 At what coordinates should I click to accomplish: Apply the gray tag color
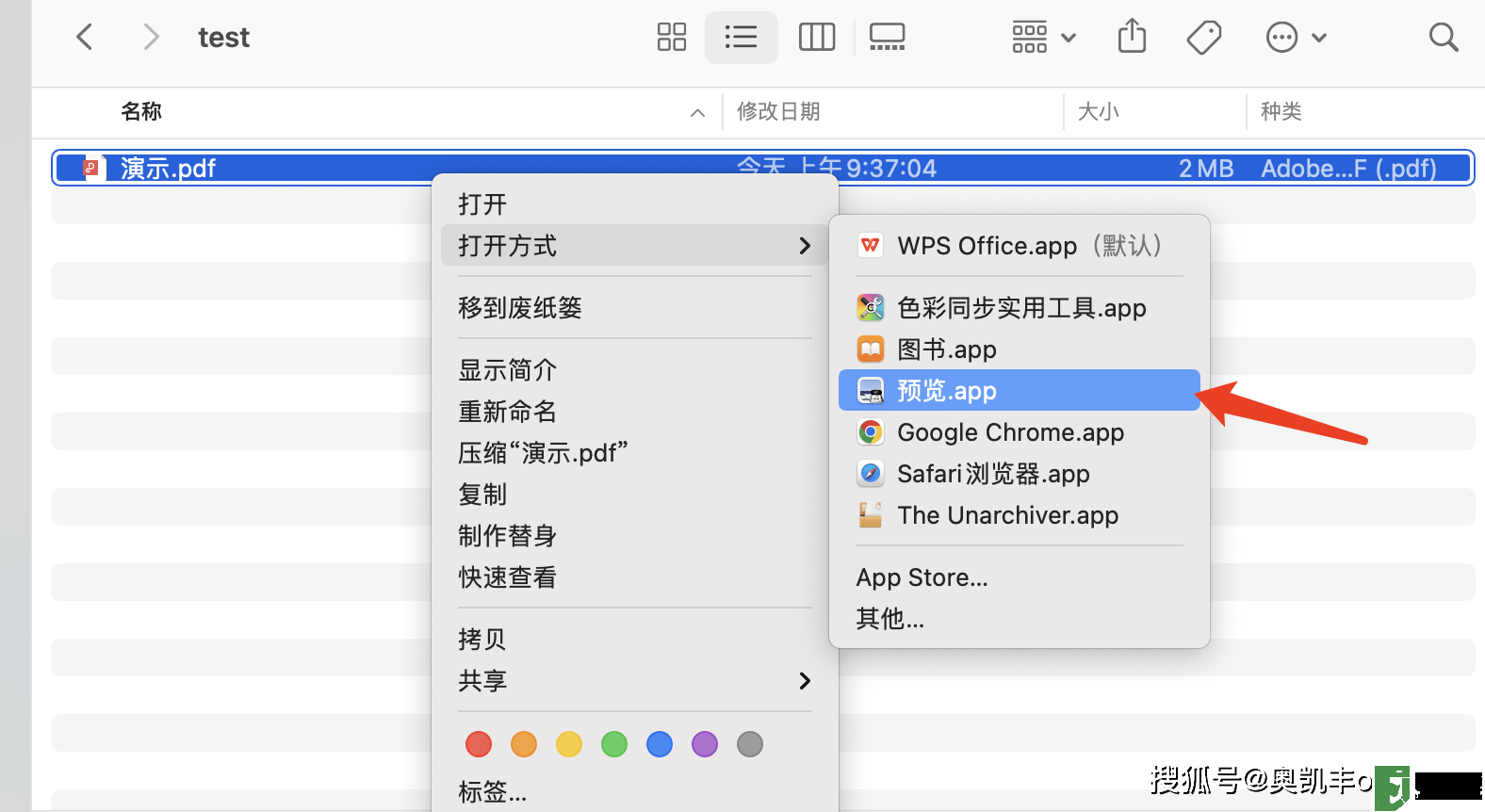(750, 744)
